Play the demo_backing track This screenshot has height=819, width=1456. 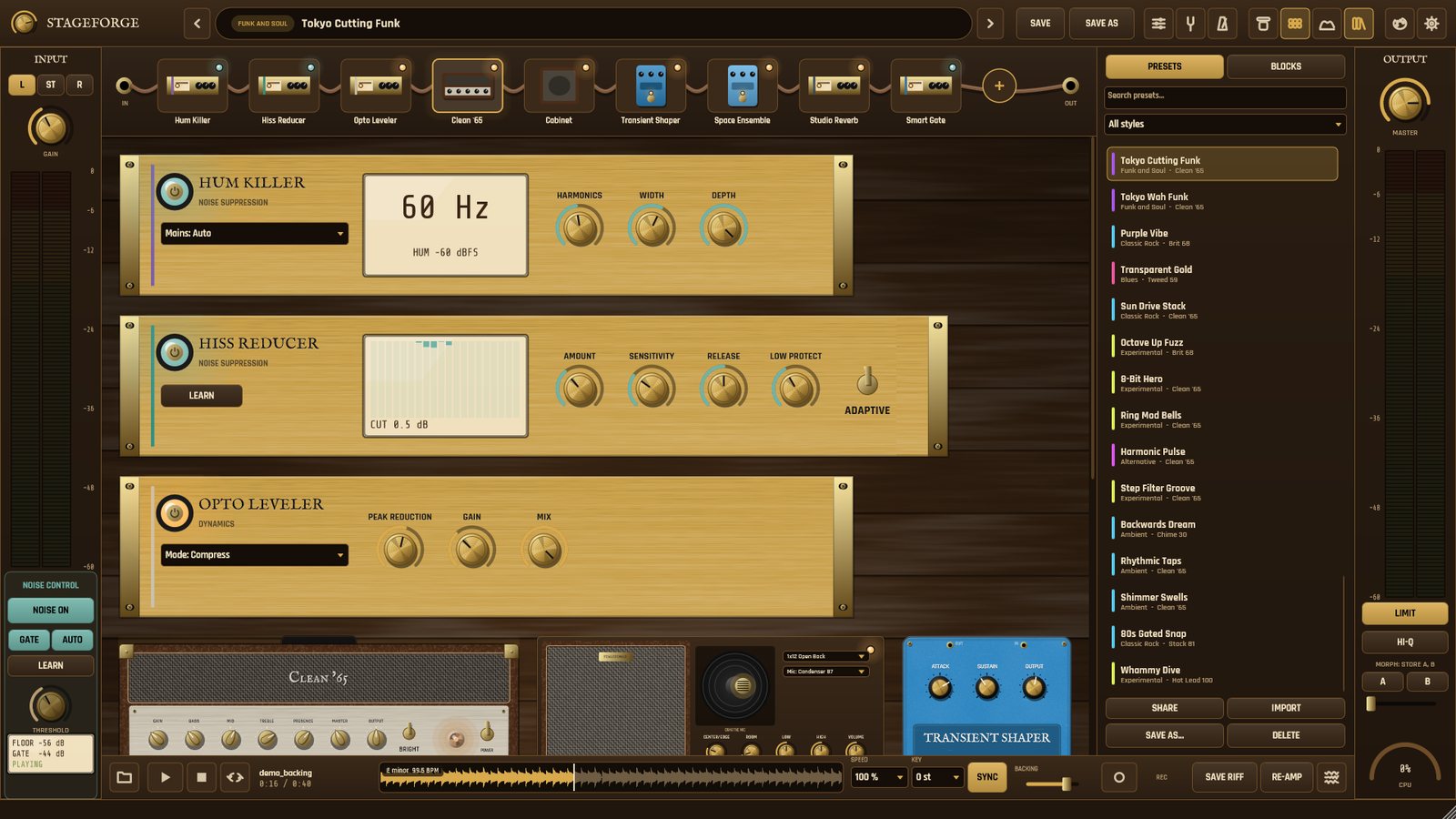coord(165,777)
